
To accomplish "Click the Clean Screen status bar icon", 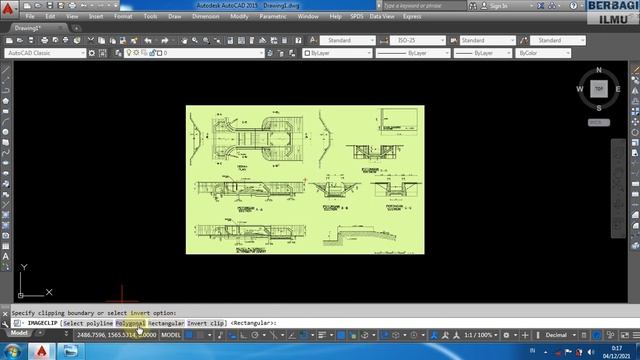I will click(x=625, y=335).
